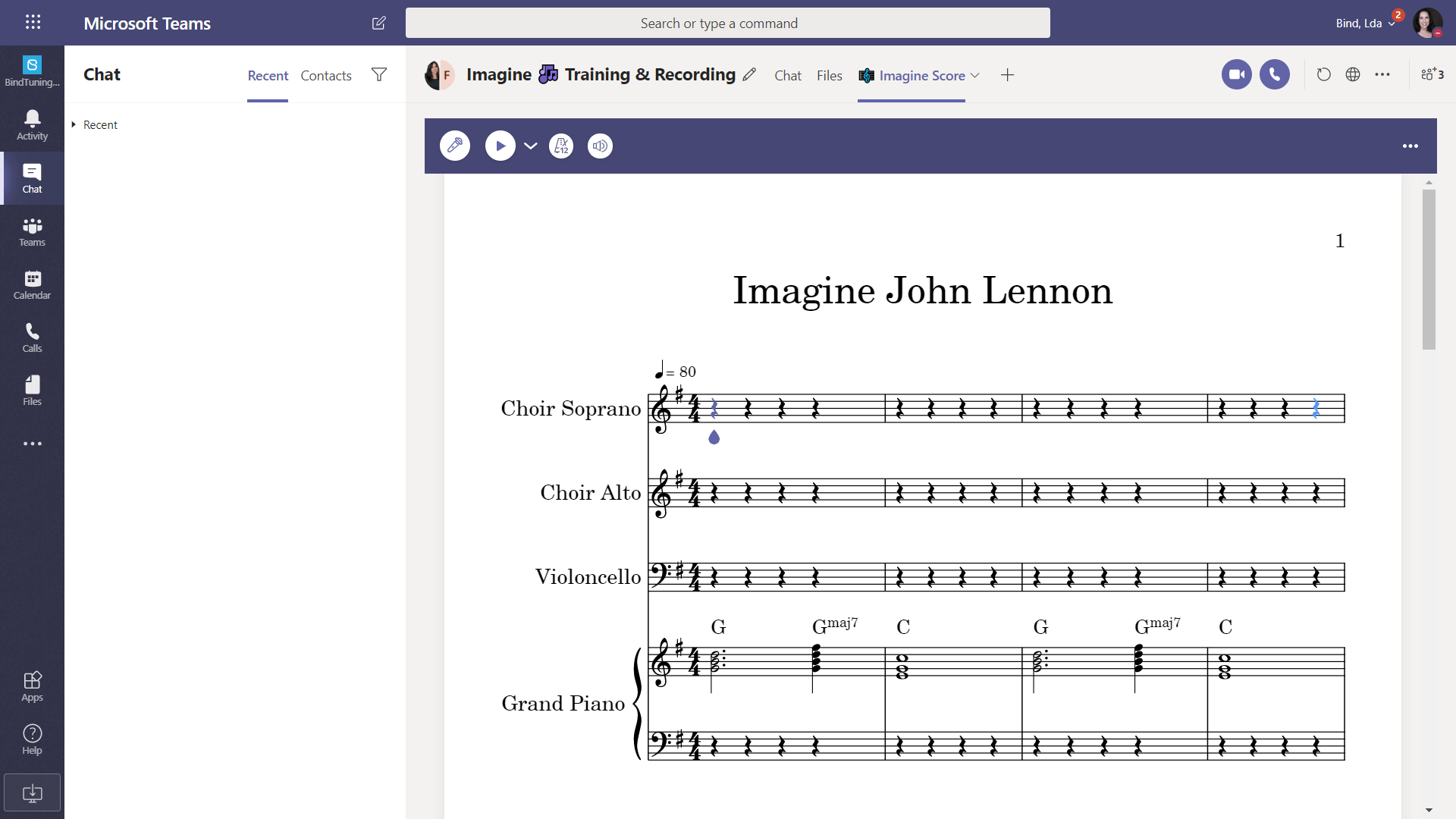Toggle the score volume speaker
The width and height of the screenshot is (1456, 819).
click(600, 146)
